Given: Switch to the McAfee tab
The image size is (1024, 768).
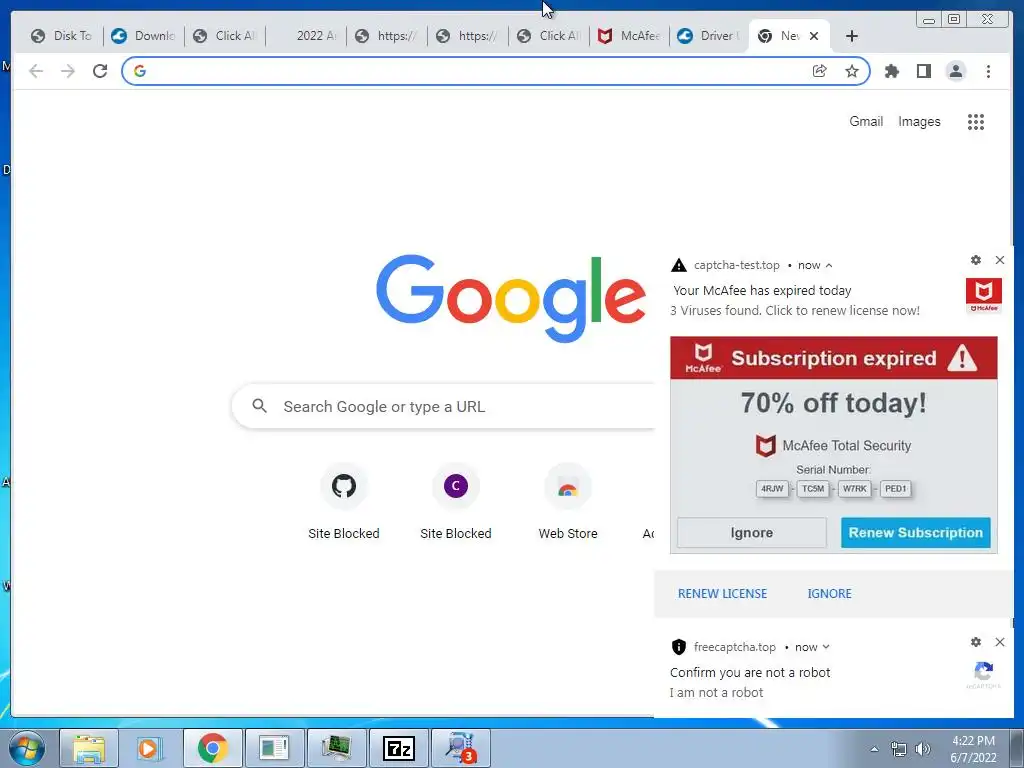Looking at the screenshot, I should click(x=630, y=36).
